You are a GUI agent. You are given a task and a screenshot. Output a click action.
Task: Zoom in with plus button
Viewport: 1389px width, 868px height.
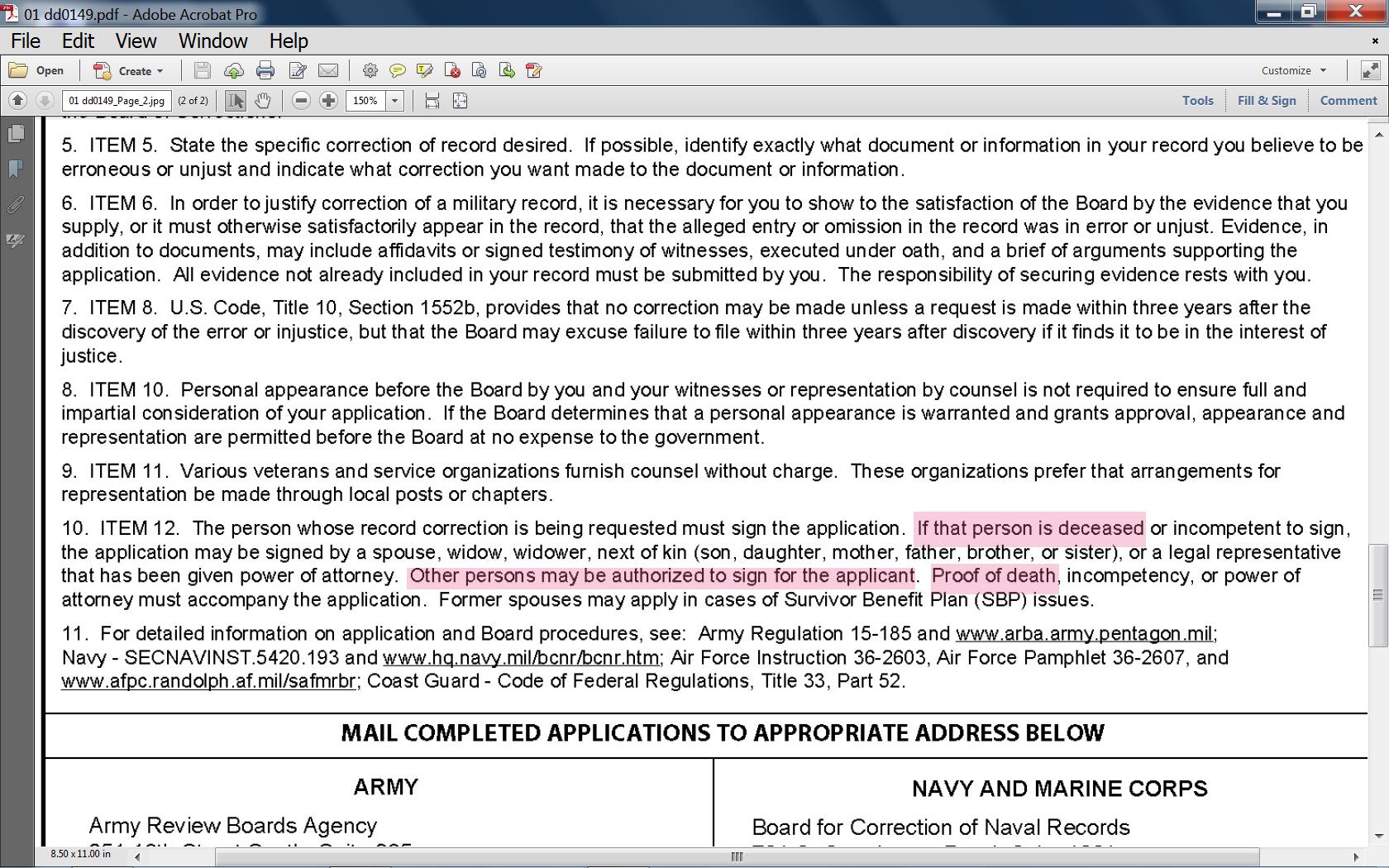point(329,101)
